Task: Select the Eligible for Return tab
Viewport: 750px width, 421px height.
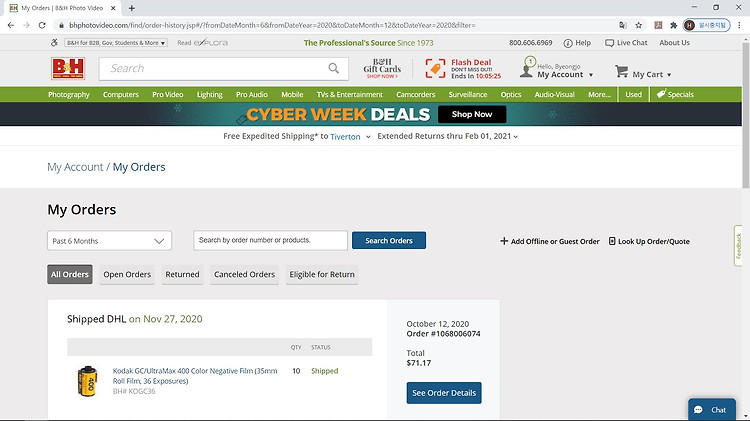Action: coord(322,274)
